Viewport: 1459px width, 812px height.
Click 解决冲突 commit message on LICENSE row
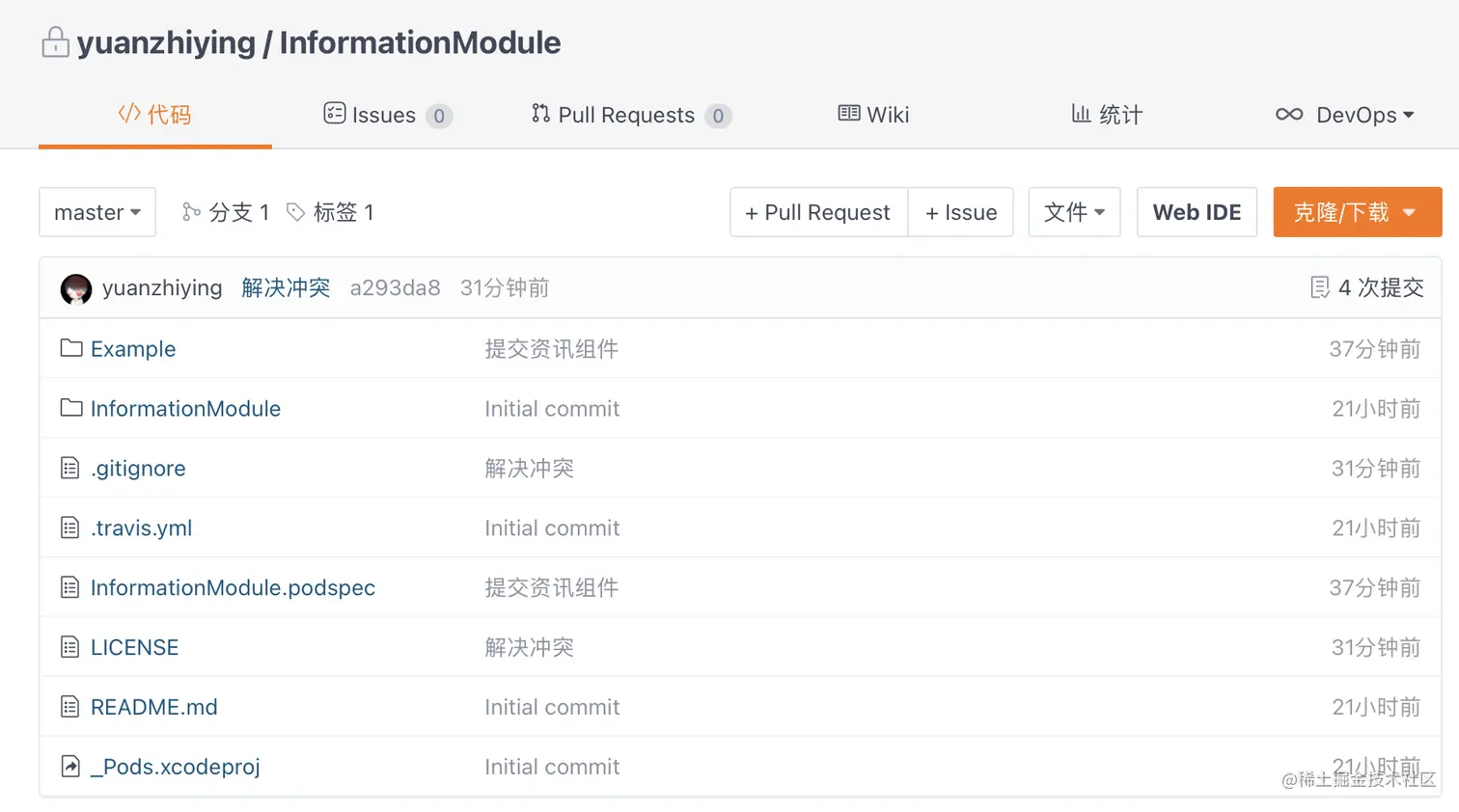(x=529, y=648)
